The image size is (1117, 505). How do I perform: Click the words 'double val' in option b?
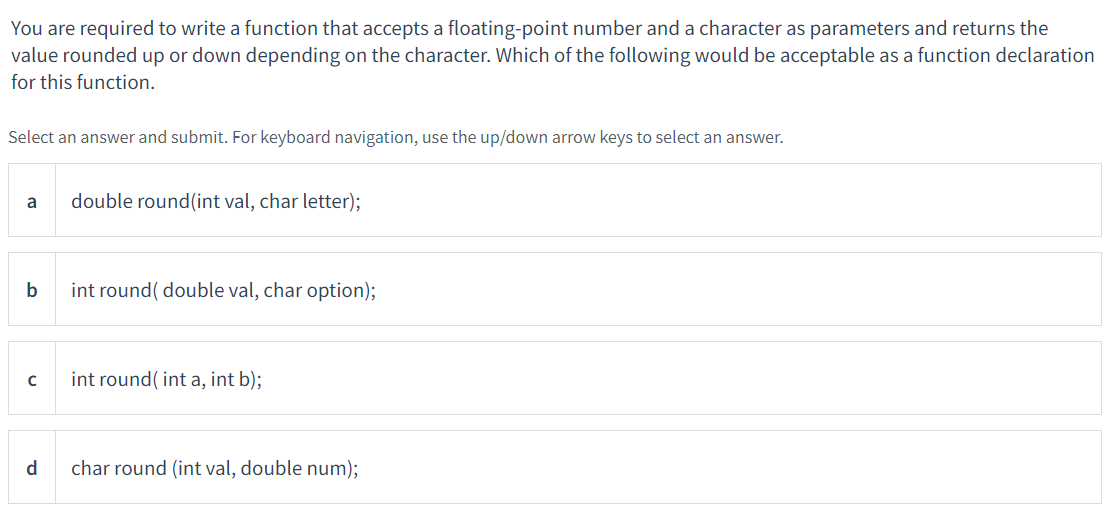(x=209, y=291)
